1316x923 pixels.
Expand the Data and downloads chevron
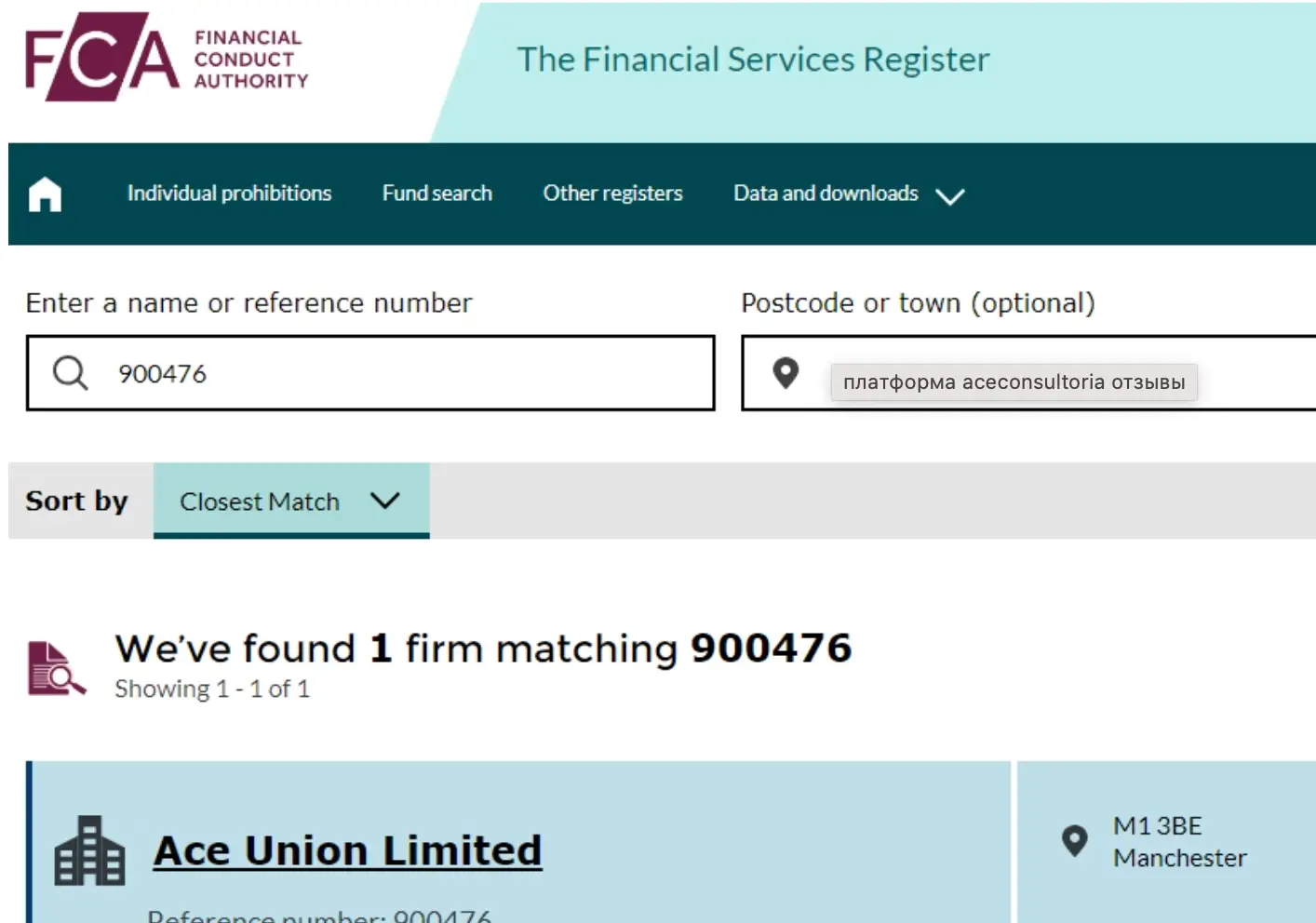(950, 196)
